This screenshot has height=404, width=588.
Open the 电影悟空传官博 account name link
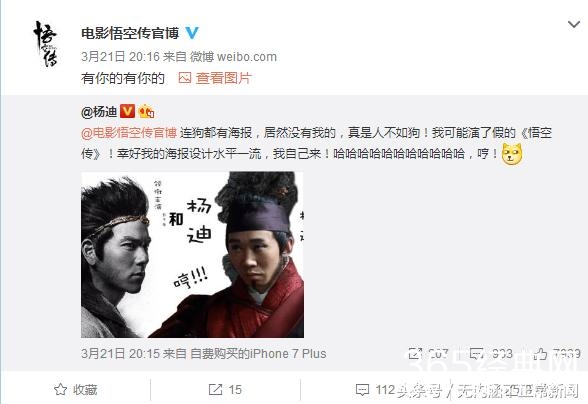click(130, 34)
